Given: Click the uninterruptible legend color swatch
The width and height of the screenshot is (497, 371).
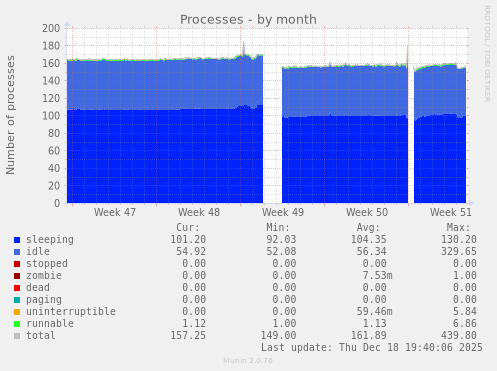Looking at the screenshot, I should tap(17, 312).
